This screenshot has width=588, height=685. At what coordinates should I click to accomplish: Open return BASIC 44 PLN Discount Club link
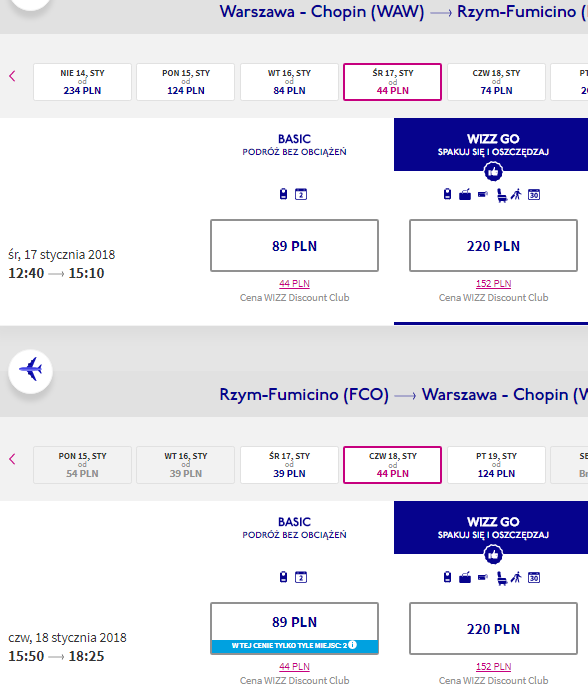[x=294, y=667]
